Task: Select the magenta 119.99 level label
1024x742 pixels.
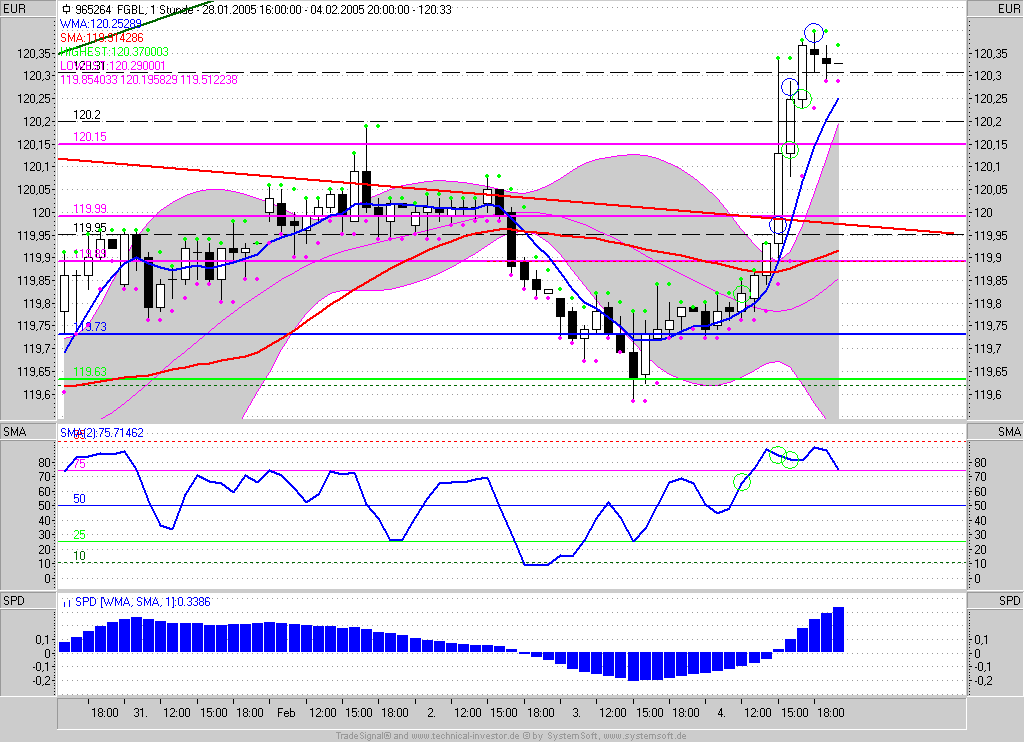Action: coord(89,208)
